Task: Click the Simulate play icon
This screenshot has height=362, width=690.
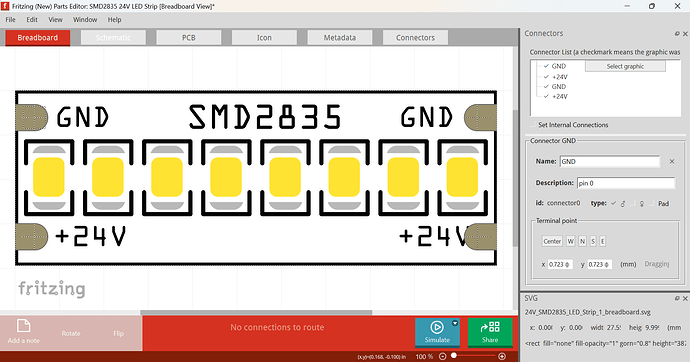Action: click(437, 327)
